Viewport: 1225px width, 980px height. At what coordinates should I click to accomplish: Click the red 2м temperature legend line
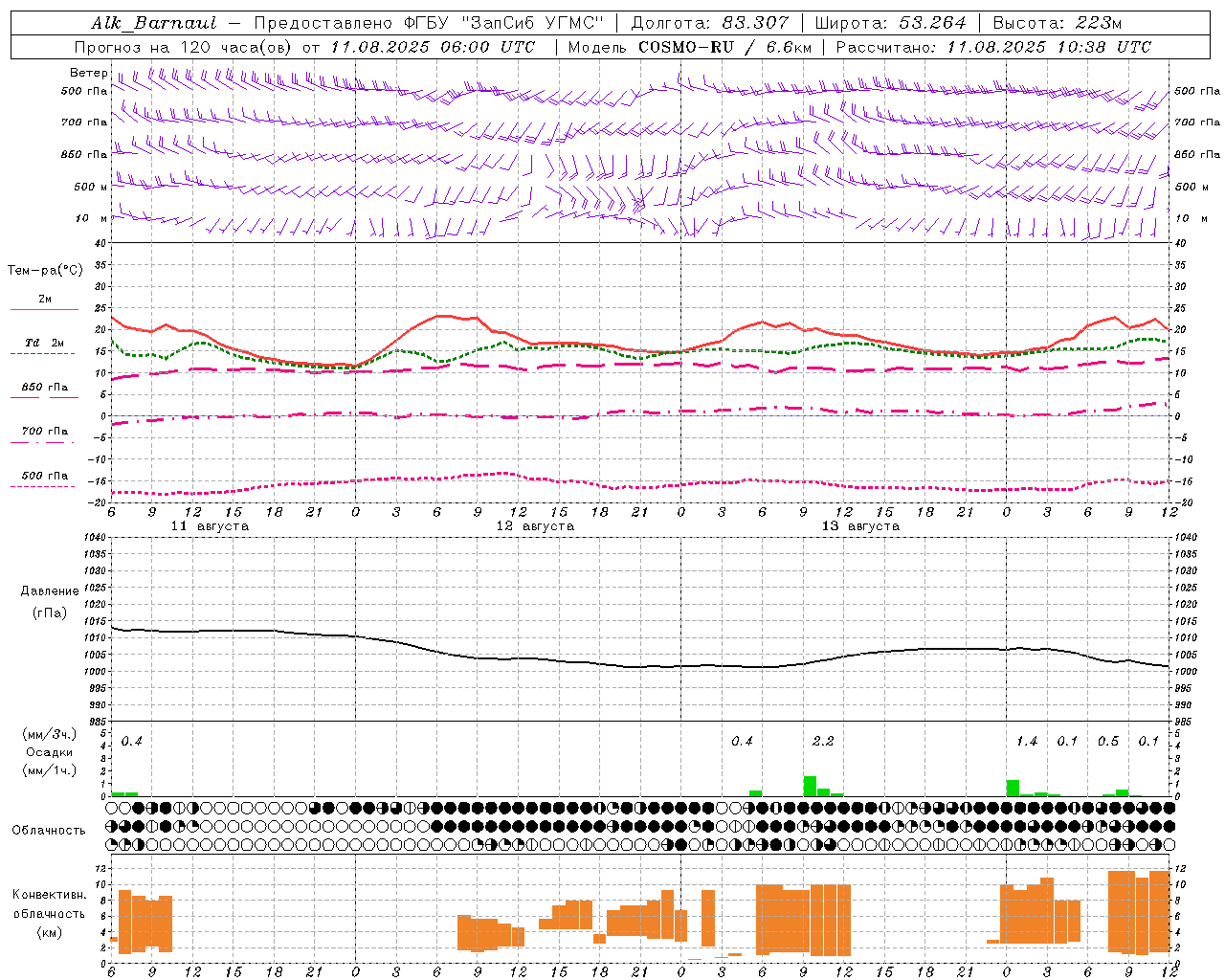pos(44,310)
